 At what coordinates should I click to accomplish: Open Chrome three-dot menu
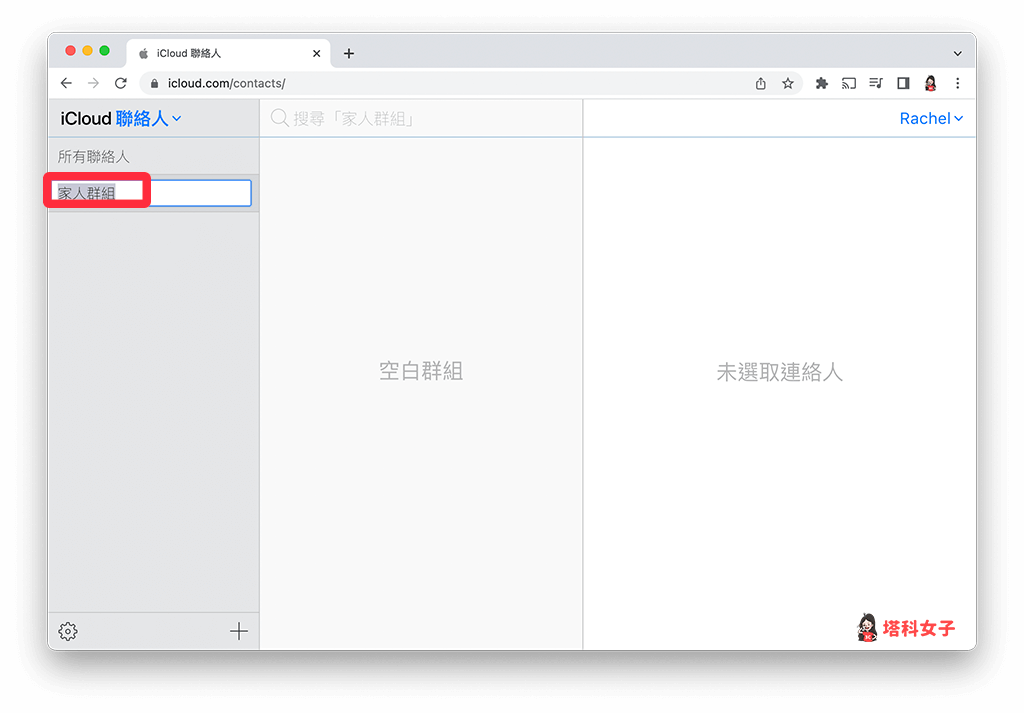pyautogui.click(x=957, y=83)
